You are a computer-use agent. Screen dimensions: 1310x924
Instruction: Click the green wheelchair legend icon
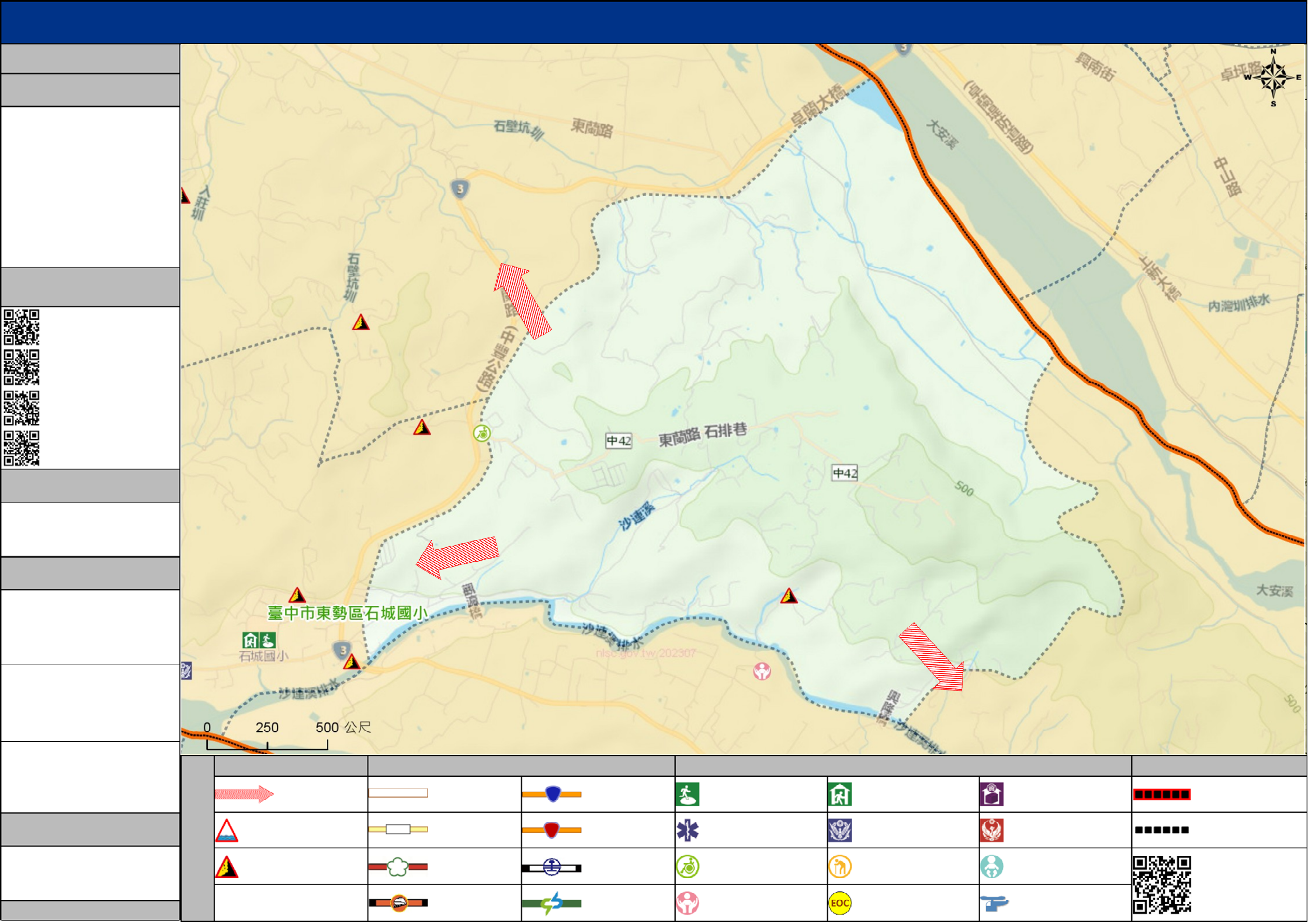pyautogui.click(x=688, y=868)
